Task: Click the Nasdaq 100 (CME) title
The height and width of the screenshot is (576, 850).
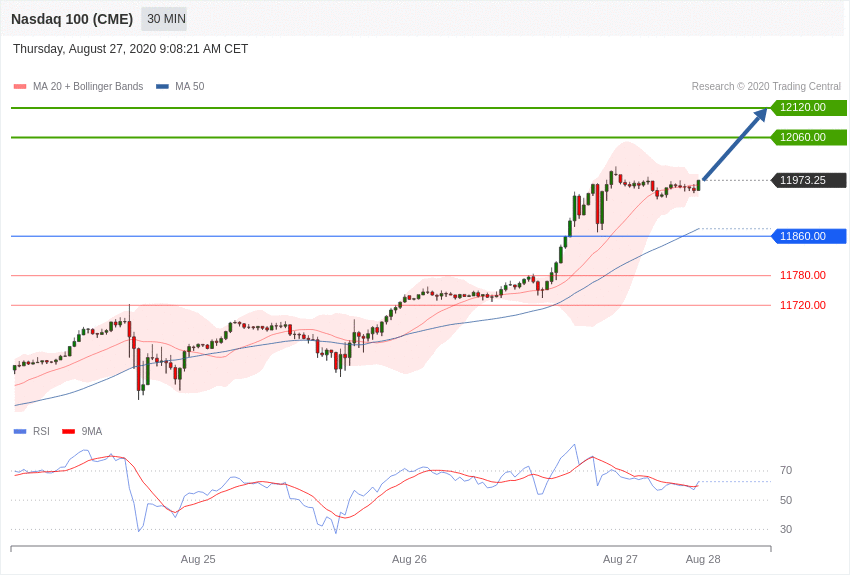Action: pyautogui.click(x=72, y=19)
